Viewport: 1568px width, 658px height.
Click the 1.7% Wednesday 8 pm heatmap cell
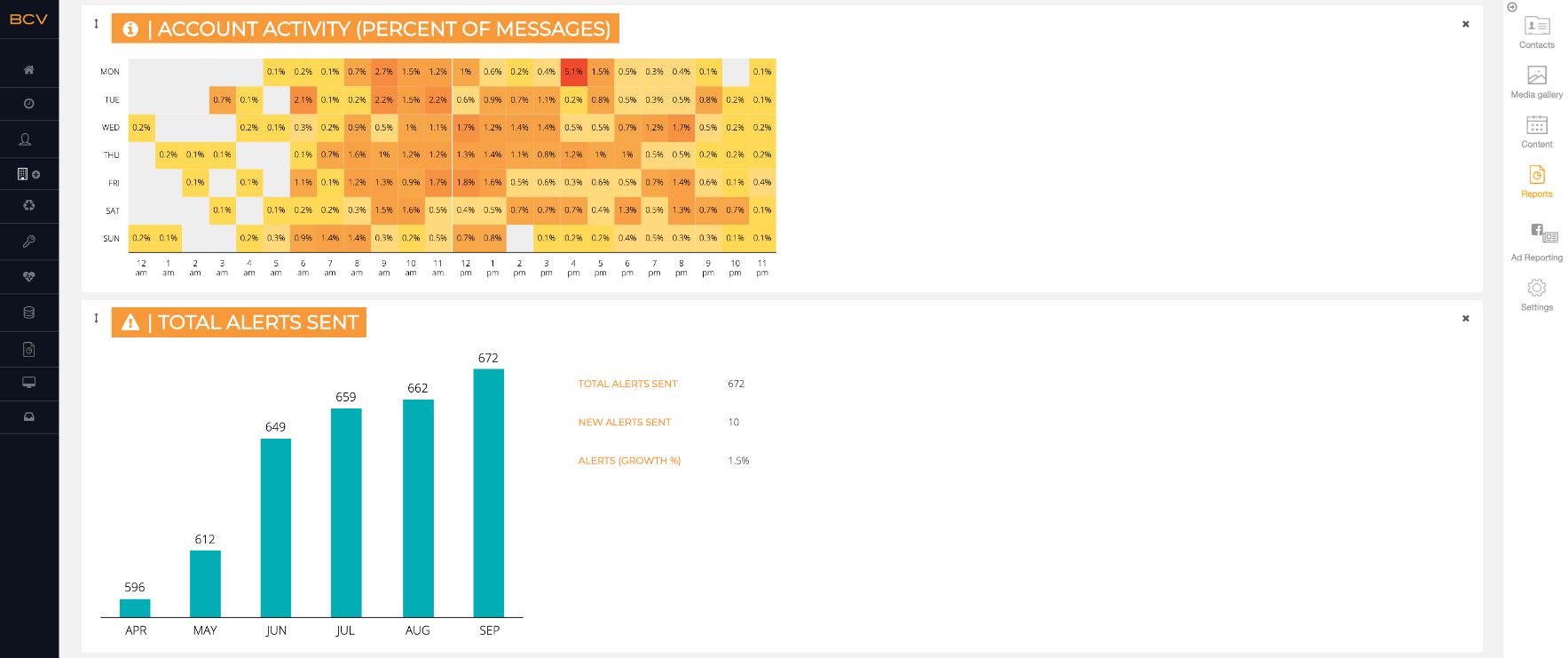click(x=682, y=127)
